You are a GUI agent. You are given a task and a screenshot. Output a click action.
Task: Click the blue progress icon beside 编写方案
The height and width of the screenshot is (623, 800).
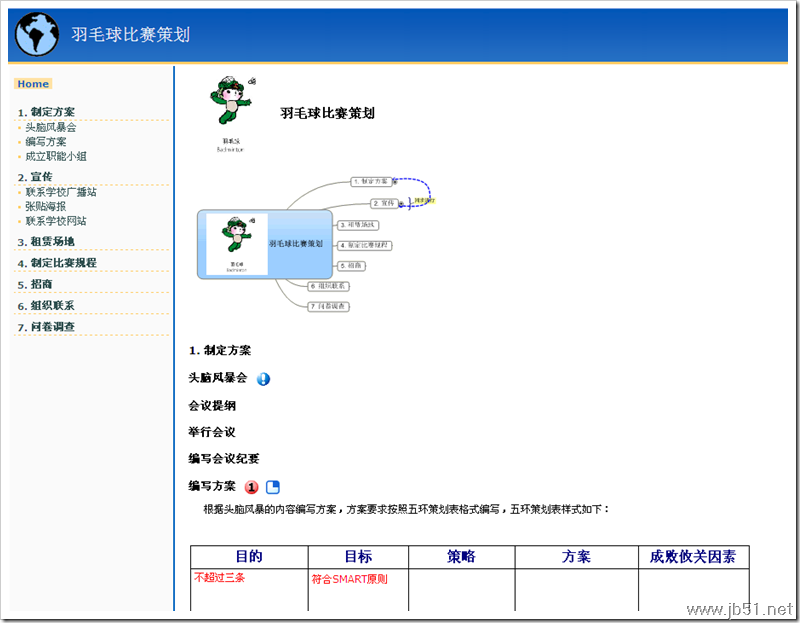pos(273,487)
